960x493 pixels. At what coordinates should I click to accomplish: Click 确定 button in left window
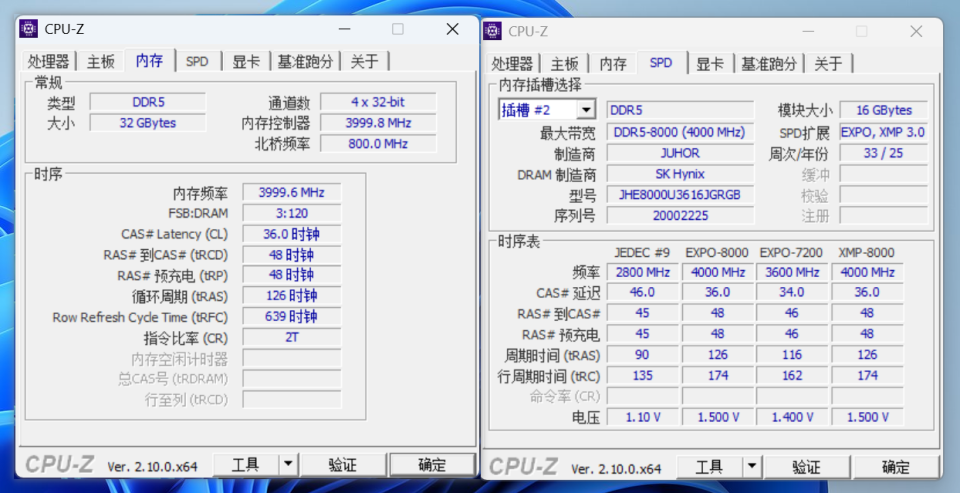coord(432,465)
